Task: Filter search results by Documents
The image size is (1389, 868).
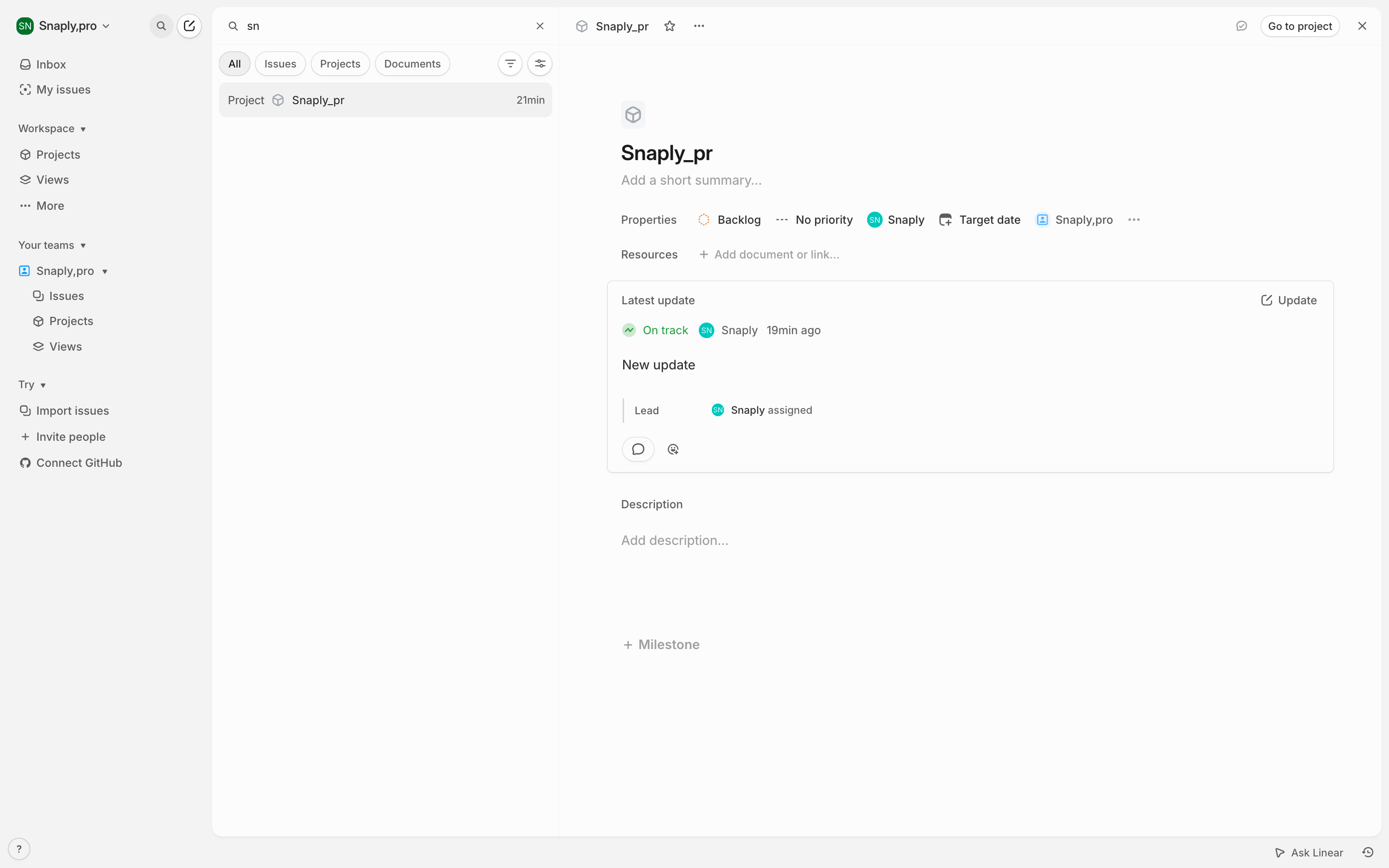Action: point(413,64)
